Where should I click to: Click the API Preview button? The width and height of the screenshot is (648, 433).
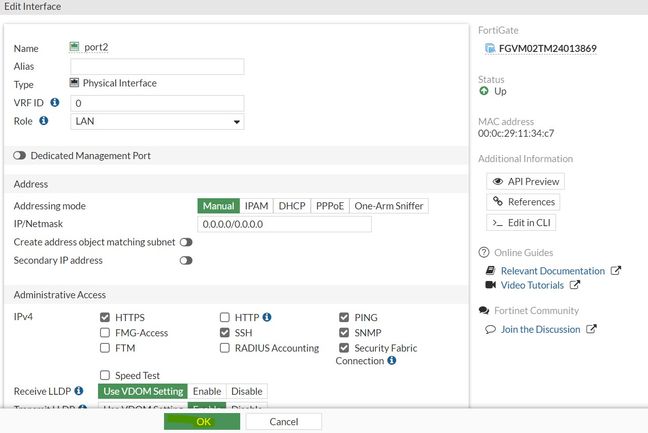click(524, 181)
